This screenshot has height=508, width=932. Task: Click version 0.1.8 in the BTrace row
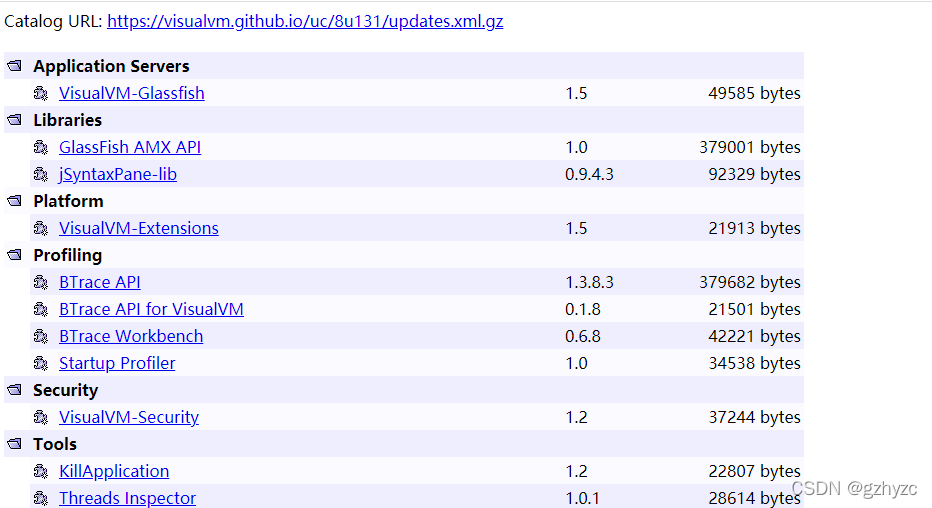[x=582, y=309]
